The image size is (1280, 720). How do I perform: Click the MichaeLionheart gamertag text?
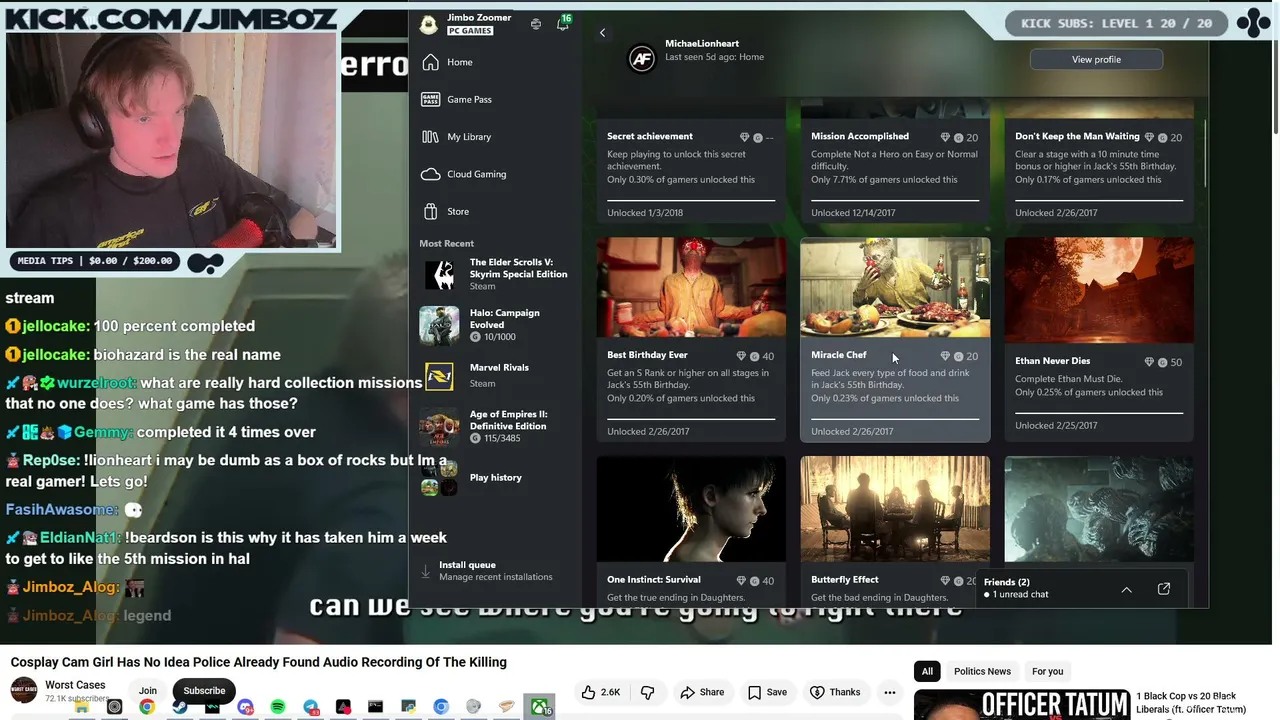pos(702,44)
